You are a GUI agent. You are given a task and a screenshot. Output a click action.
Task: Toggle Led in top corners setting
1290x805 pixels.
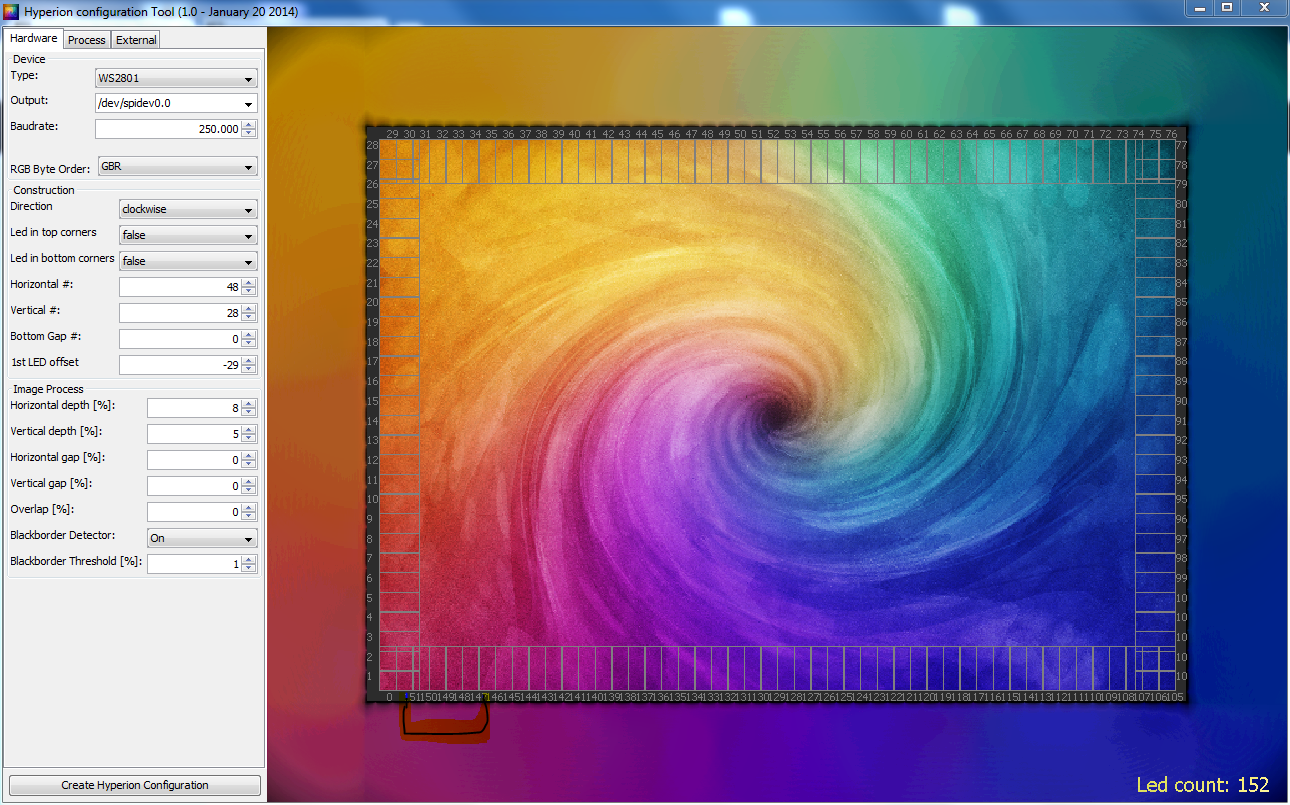(x=187, y=236)
